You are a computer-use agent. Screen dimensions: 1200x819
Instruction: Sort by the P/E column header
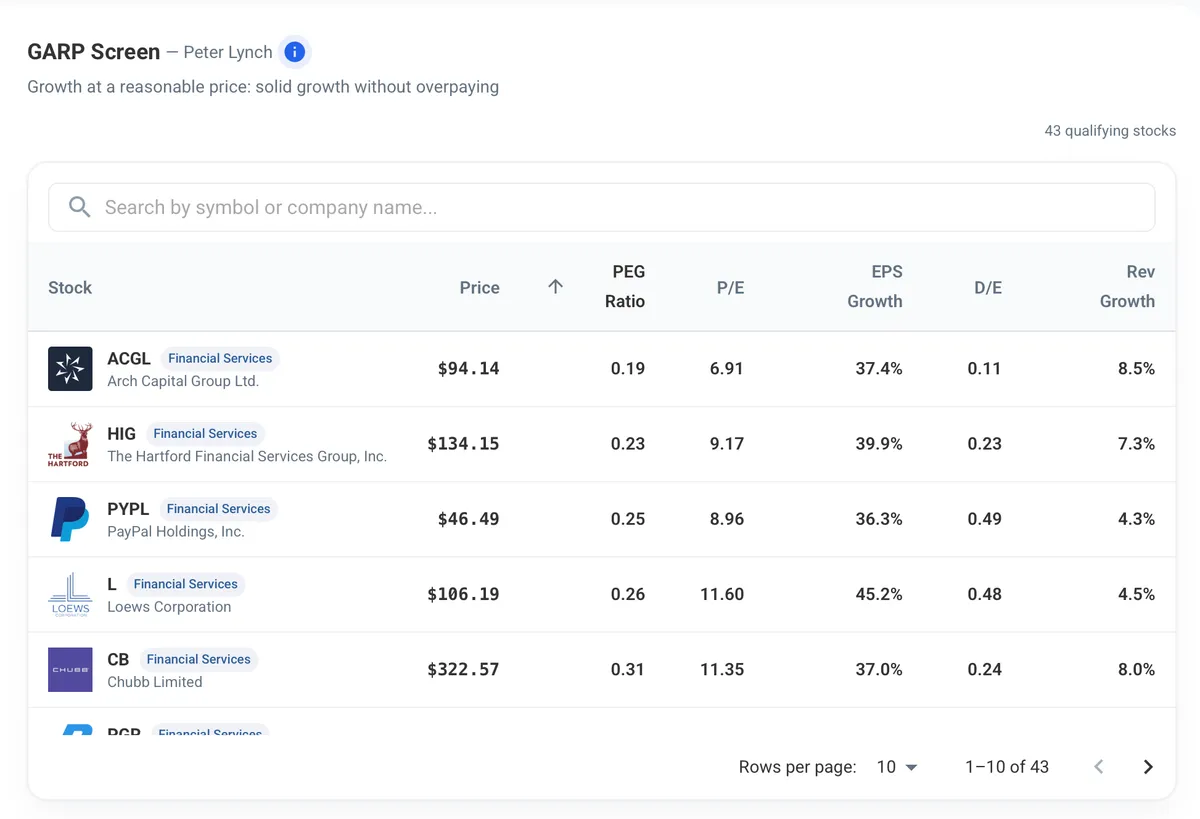[x=730, y=287]
